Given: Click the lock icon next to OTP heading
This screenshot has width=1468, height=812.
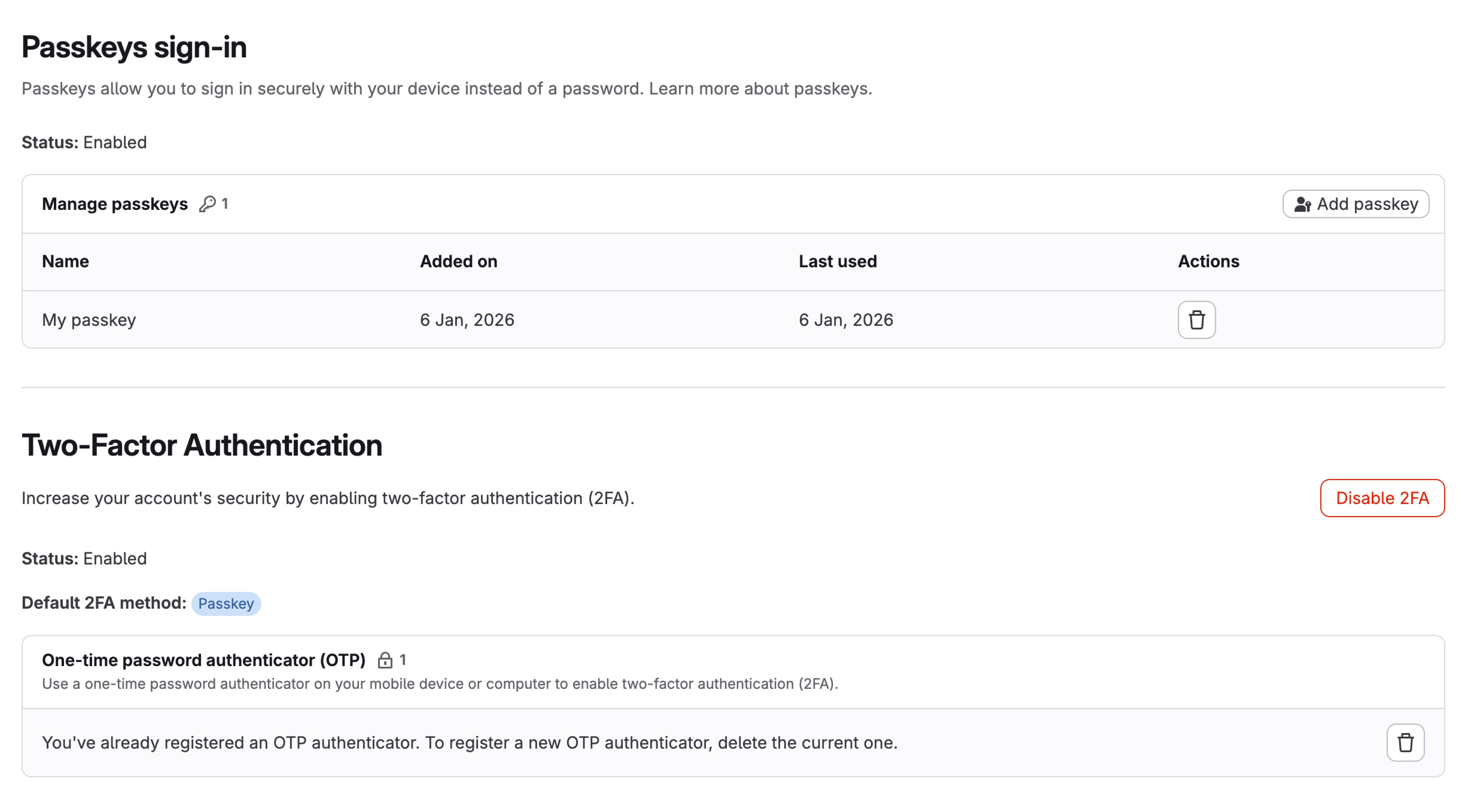Looking at the screenshot, I should (x=386, y=660).
